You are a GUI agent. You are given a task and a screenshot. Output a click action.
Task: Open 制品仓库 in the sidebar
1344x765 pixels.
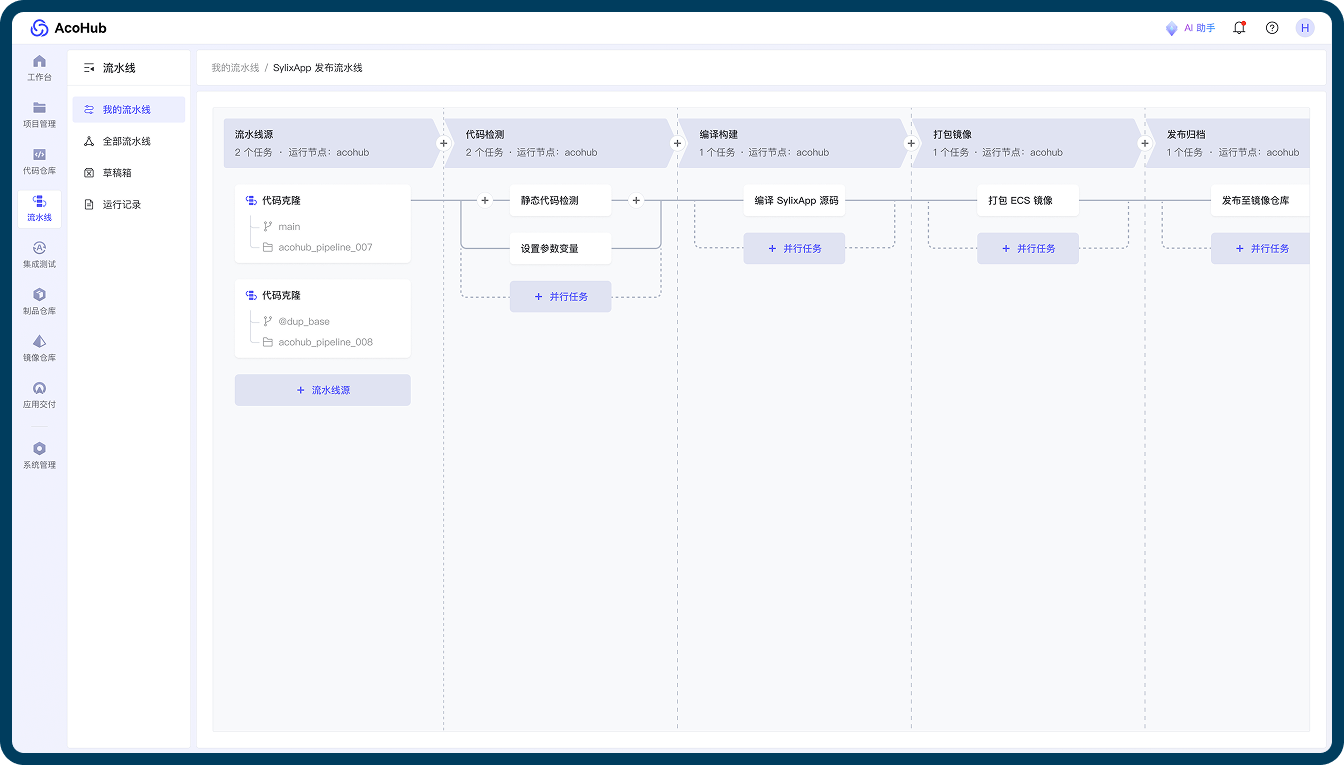[39, 302]
